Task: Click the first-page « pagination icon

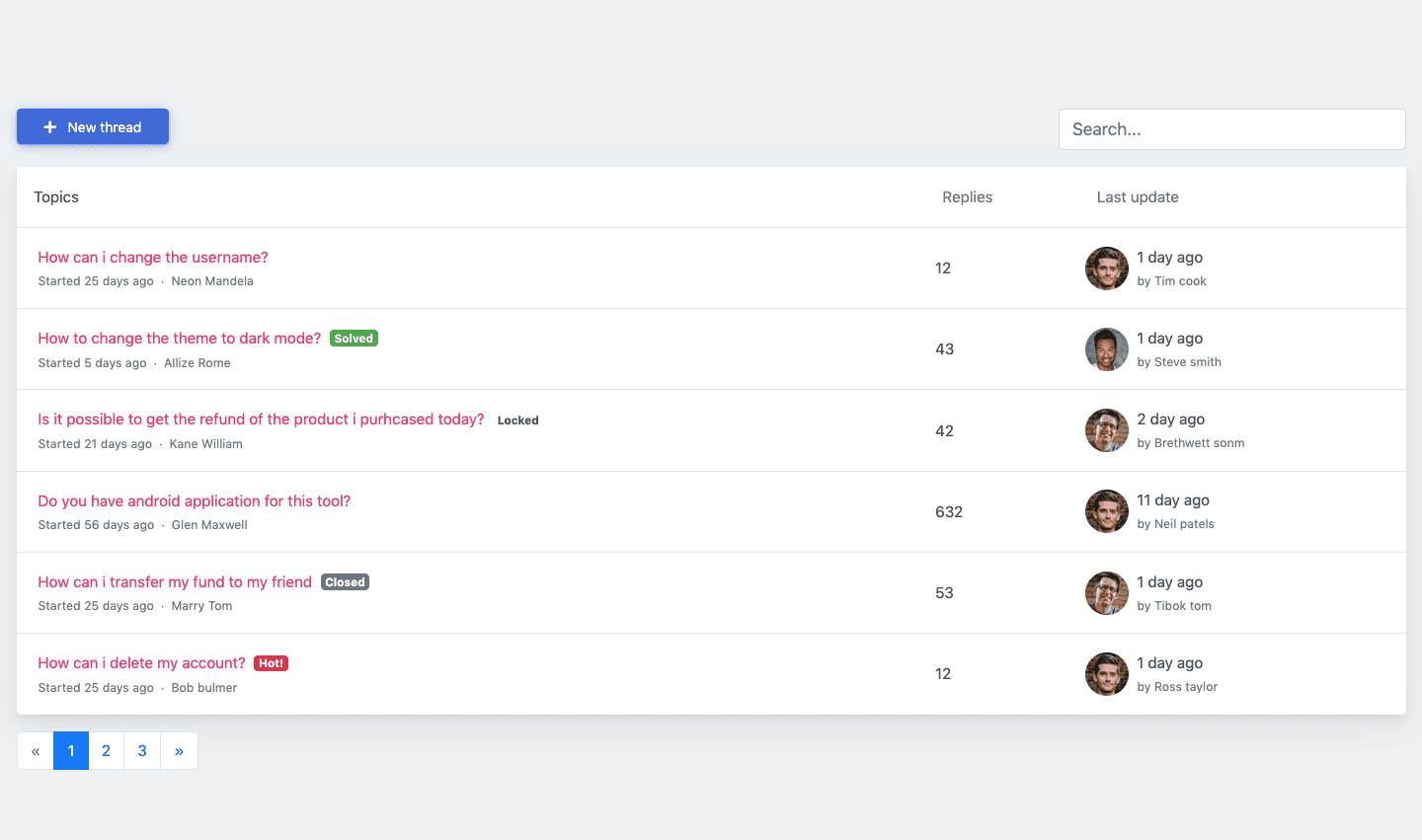Action: 35,750
